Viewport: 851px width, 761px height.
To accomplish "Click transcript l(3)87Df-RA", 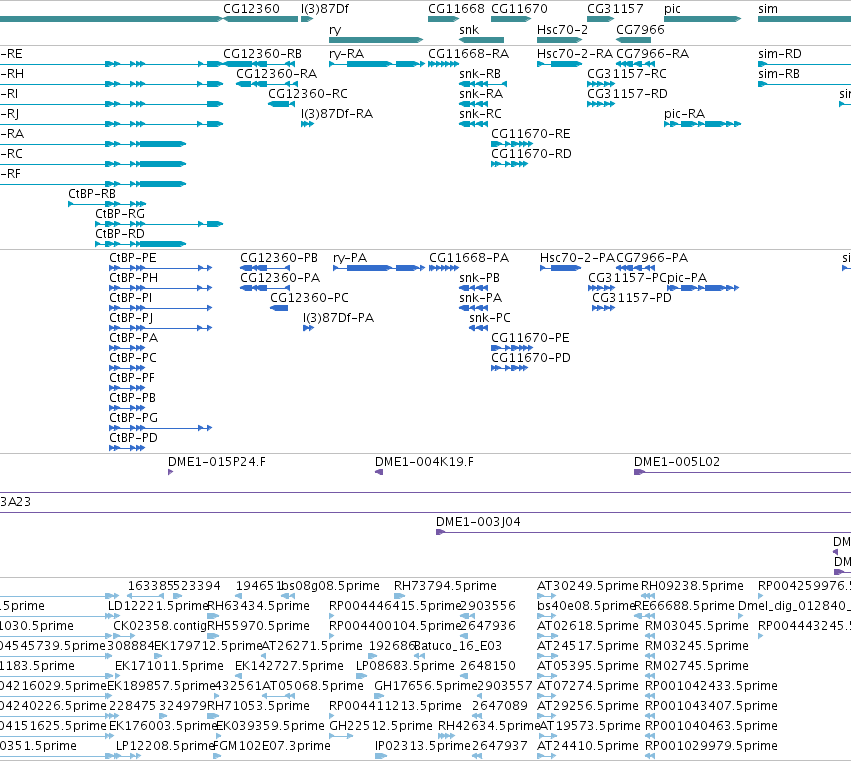I will [x=336, y=113].
